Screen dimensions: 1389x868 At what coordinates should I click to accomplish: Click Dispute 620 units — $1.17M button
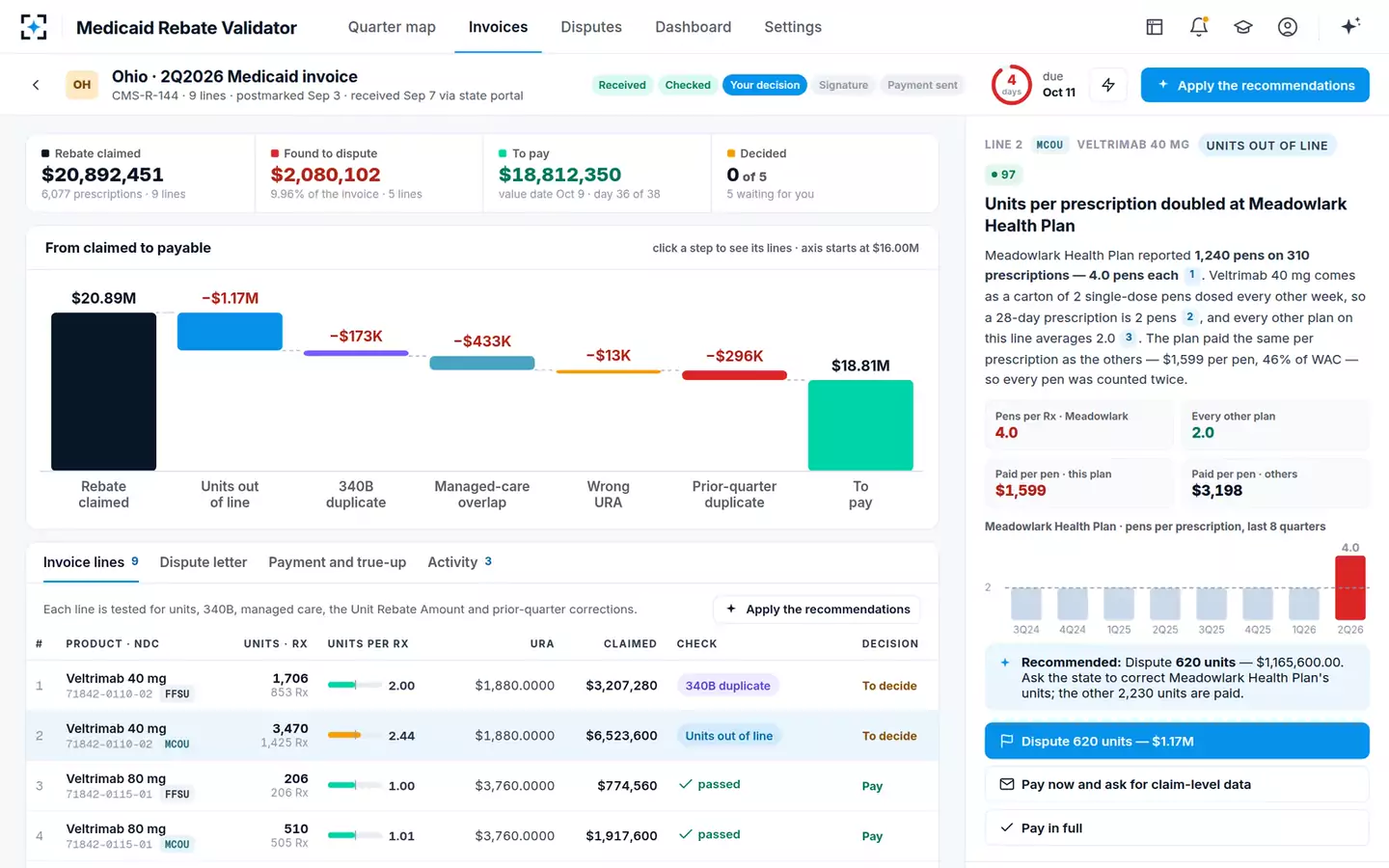pos(1177,741)
